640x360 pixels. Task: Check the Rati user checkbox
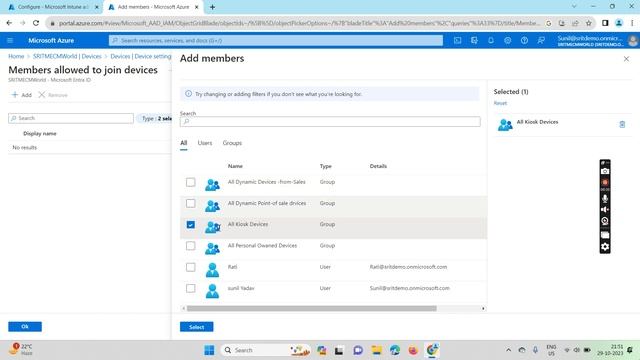(x=191, y=267)
